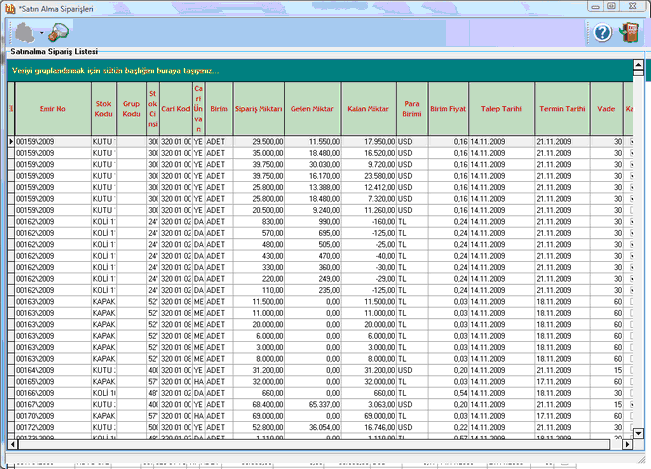The image size is (651, 469).
Task: Toggle checkbox in the 00167\2009 row
Action: [631, 404]
